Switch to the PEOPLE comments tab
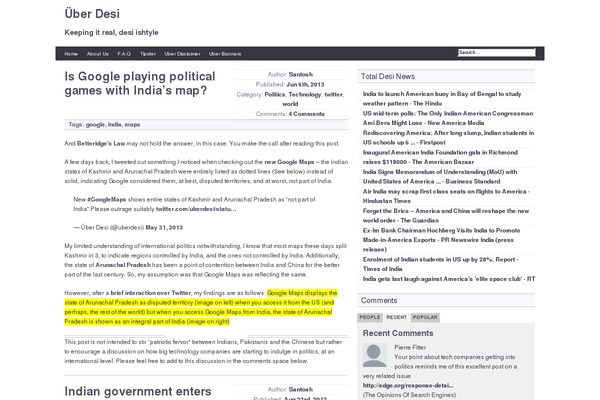600x400 pixels. (370, 317)
